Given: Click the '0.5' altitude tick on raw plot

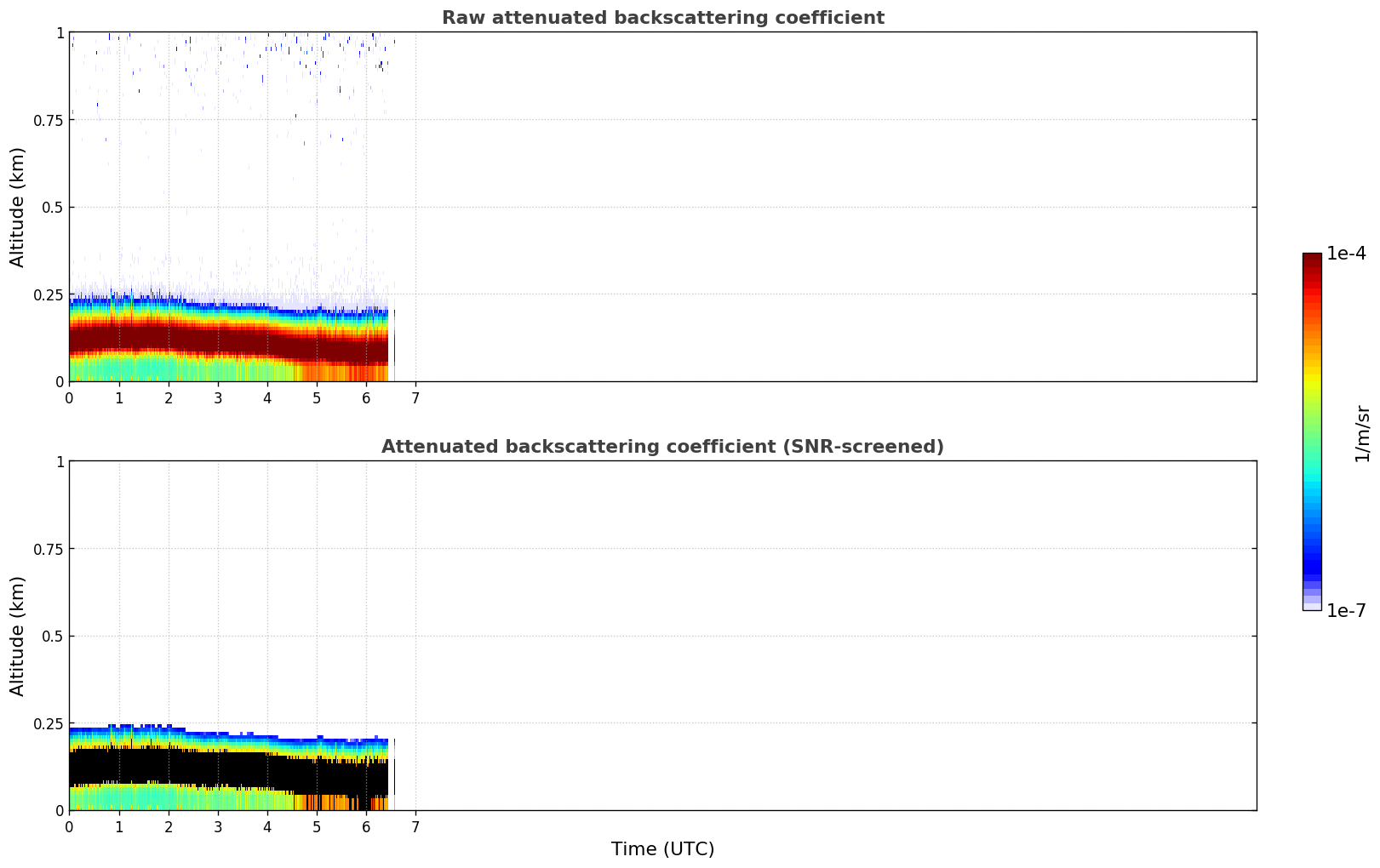Looking at the screenshot, I should (52, 208).
